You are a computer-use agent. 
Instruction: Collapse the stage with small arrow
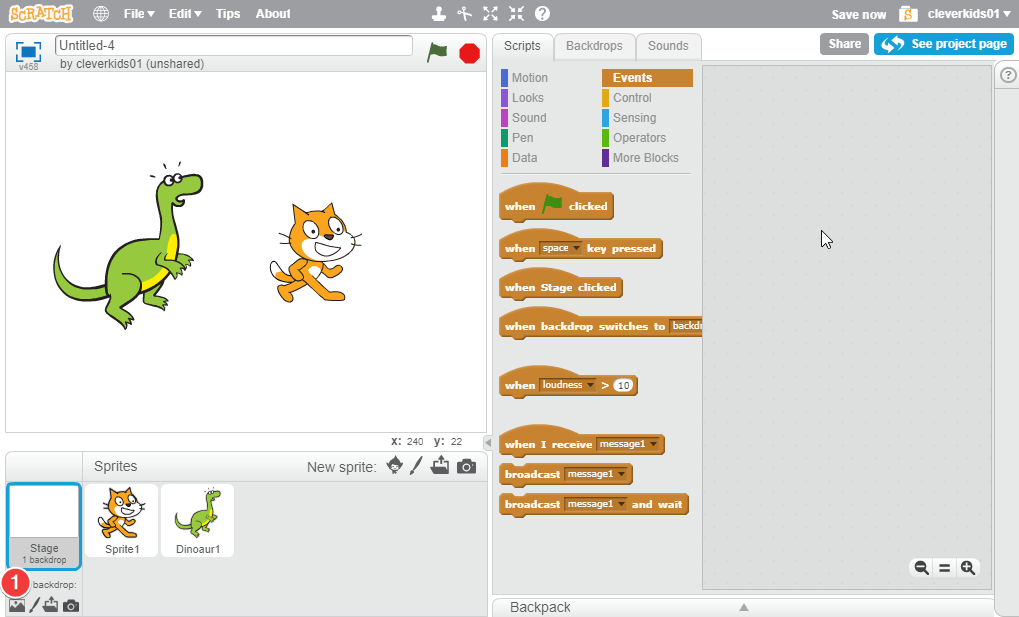(x=488, y=443)
